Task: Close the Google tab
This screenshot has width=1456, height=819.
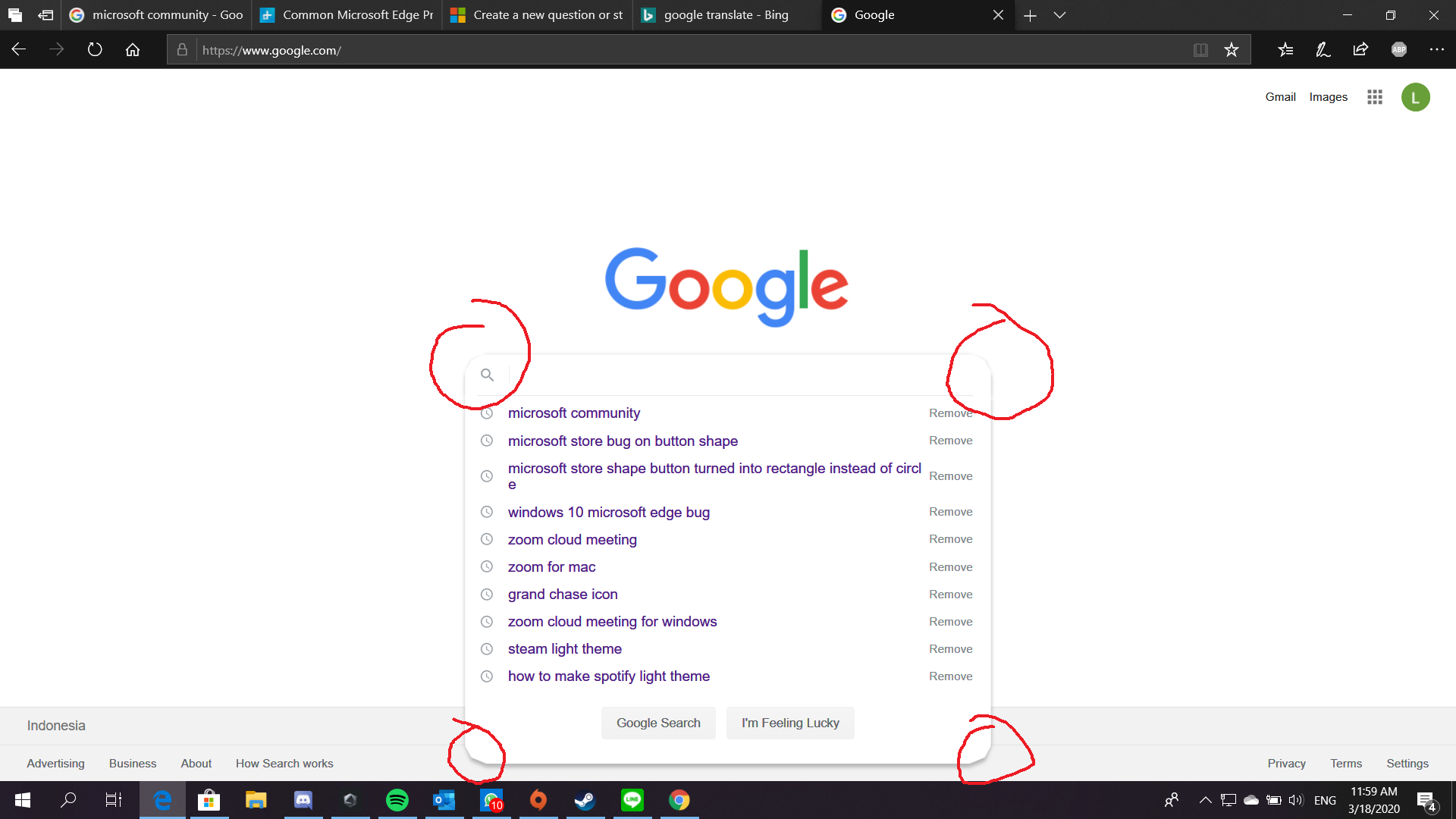Action: coord(998,15)
